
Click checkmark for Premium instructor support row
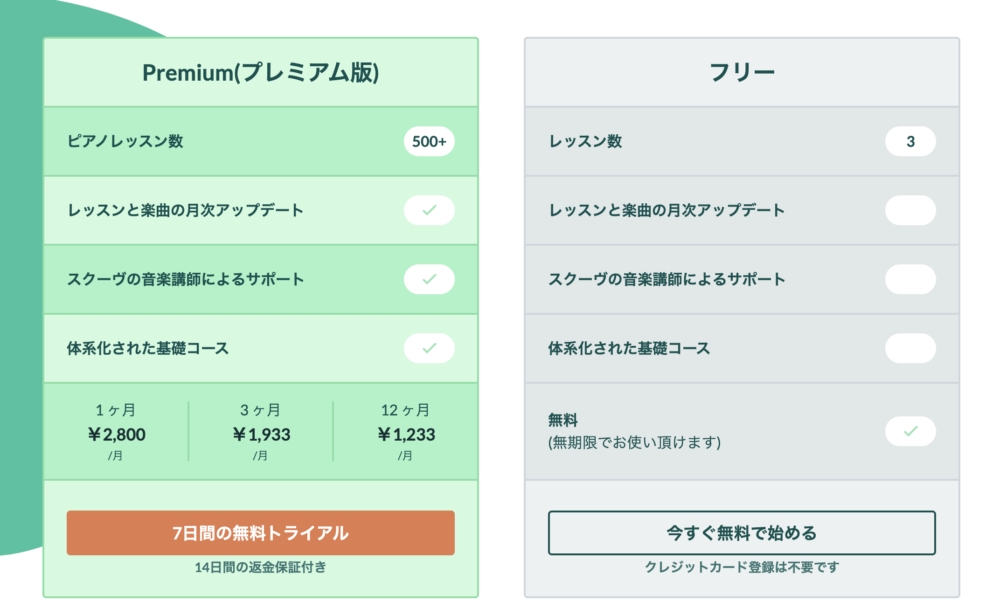tap(429, 279)
